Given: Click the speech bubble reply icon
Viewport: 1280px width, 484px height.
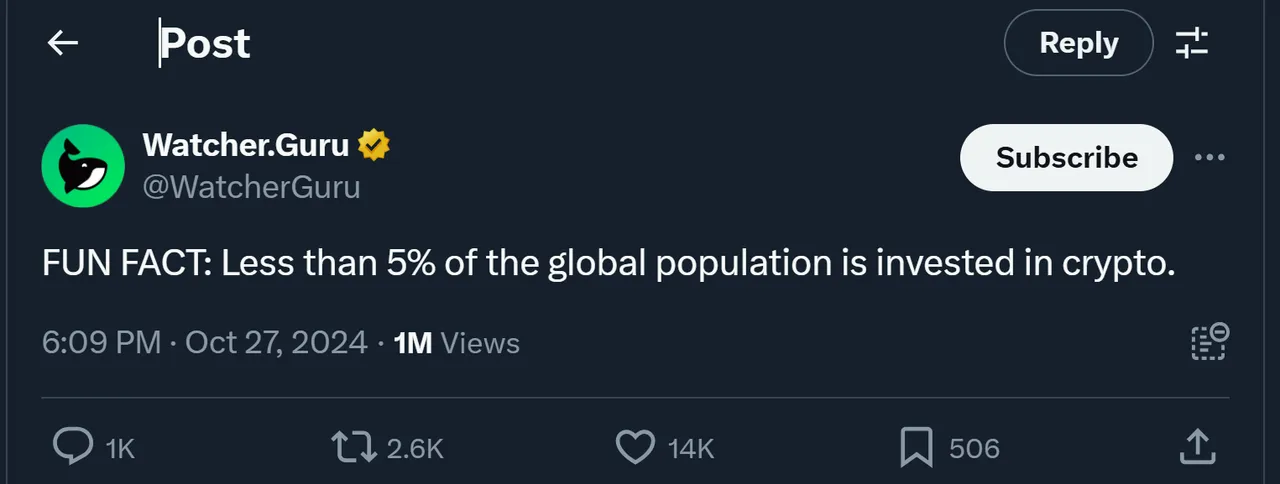Looking at the screenshot, I should click(x=73, y=447).
